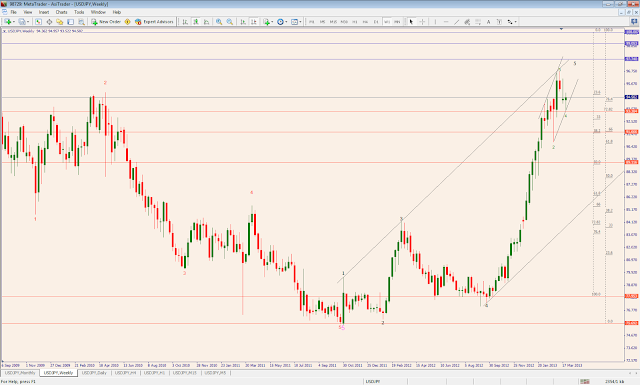This screenshot has width=640, height=385.
Task: Select the horizontal line tool
Action: click(446, 22)
